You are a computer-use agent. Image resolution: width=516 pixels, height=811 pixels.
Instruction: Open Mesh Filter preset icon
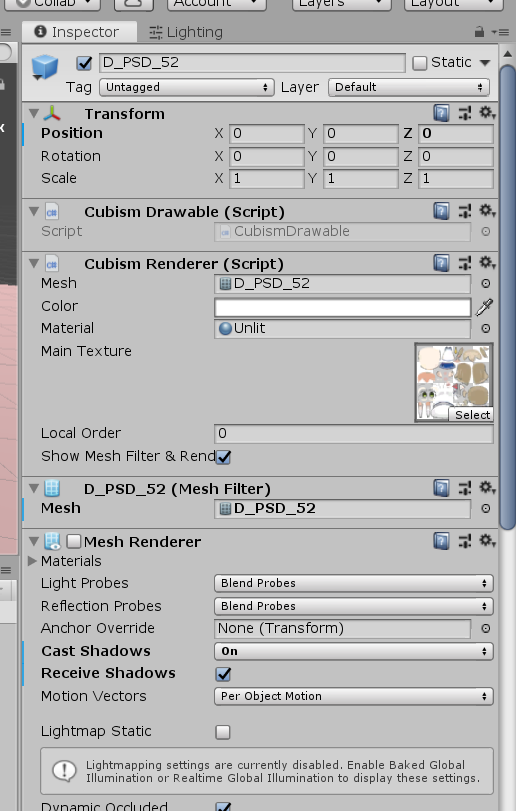[465, 488]
